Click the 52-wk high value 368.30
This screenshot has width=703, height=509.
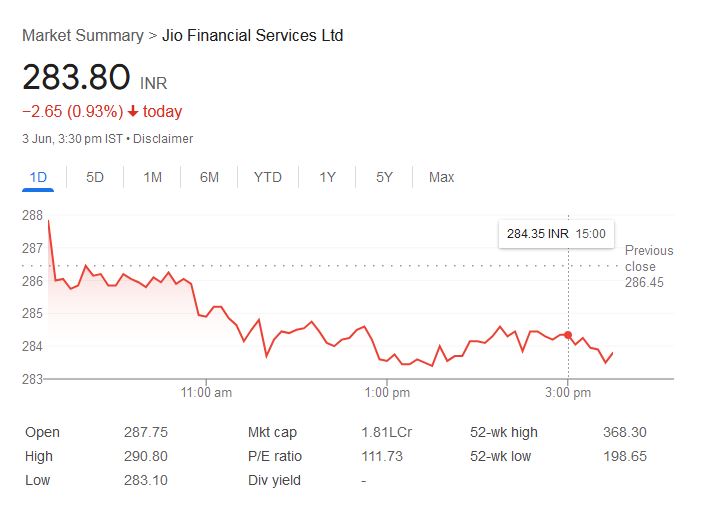626,432
